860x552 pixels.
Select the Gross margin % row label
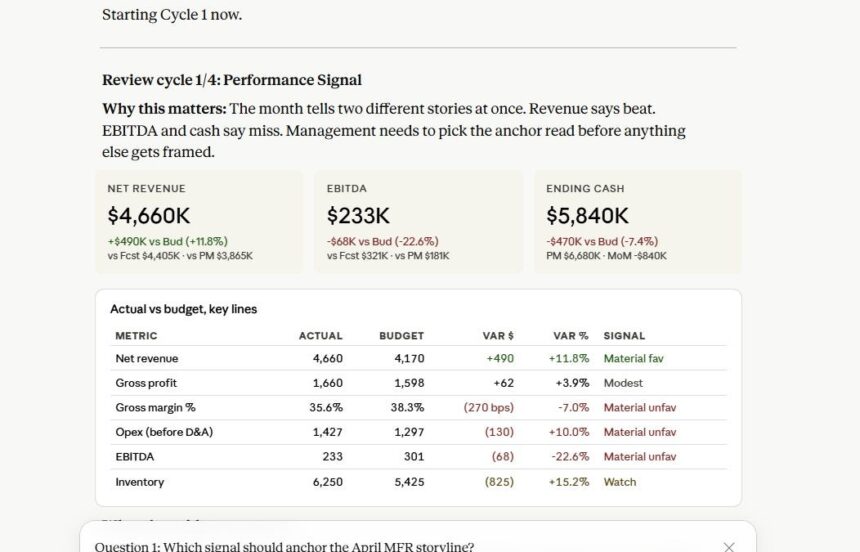coord(155,408)
